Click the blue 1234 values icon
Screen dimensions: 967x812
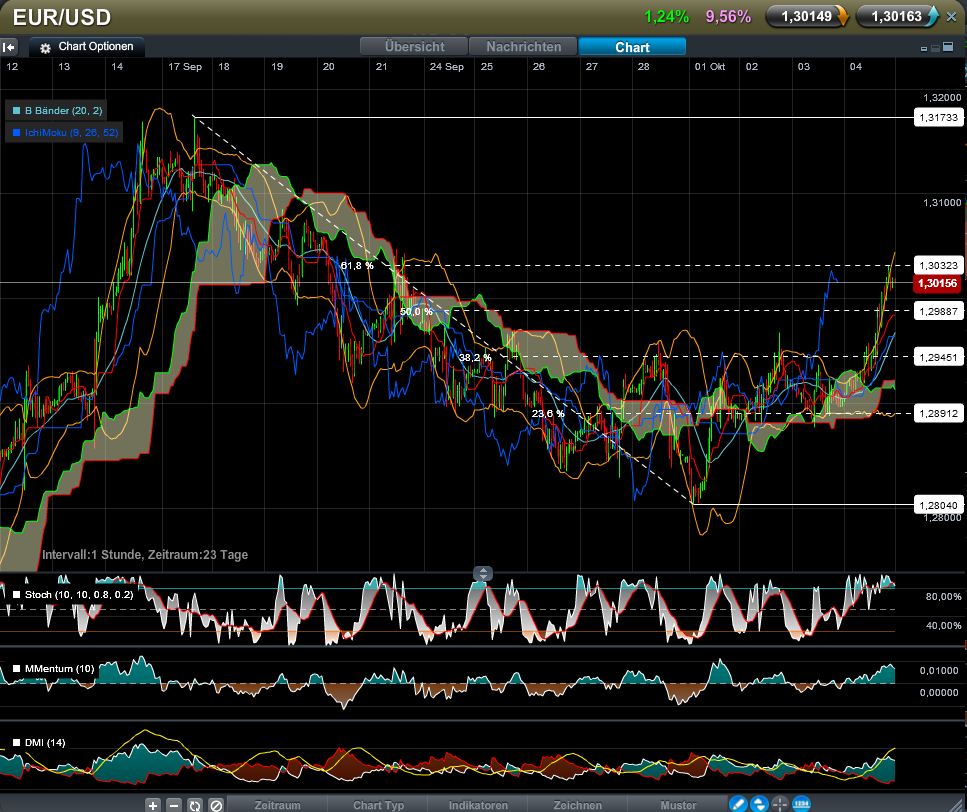tap(801, 804)
